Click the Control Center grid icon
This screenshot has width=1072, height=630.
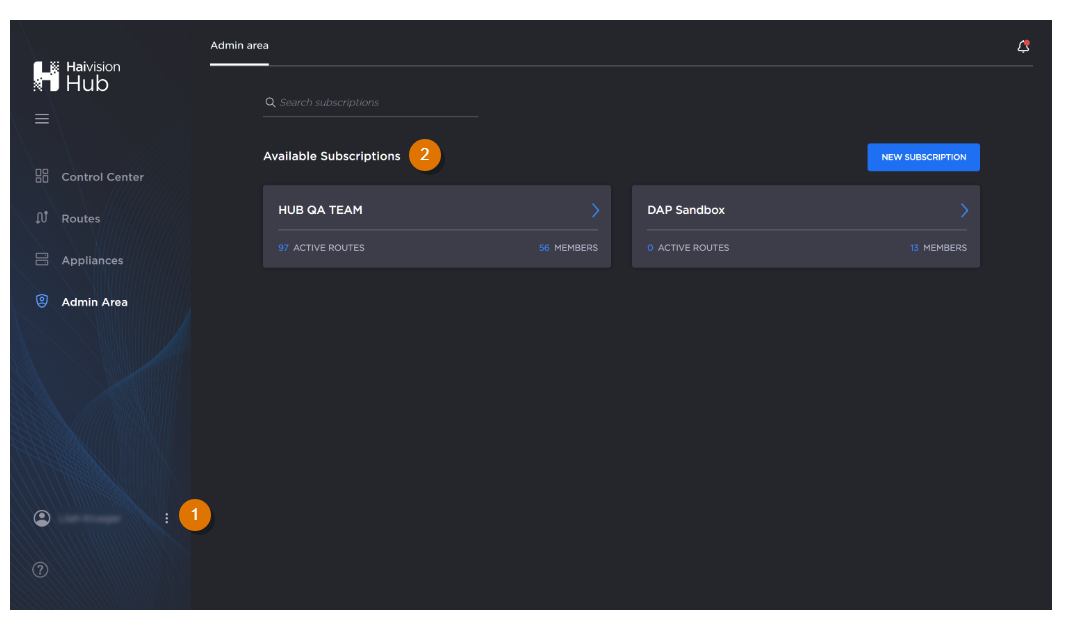42,176
